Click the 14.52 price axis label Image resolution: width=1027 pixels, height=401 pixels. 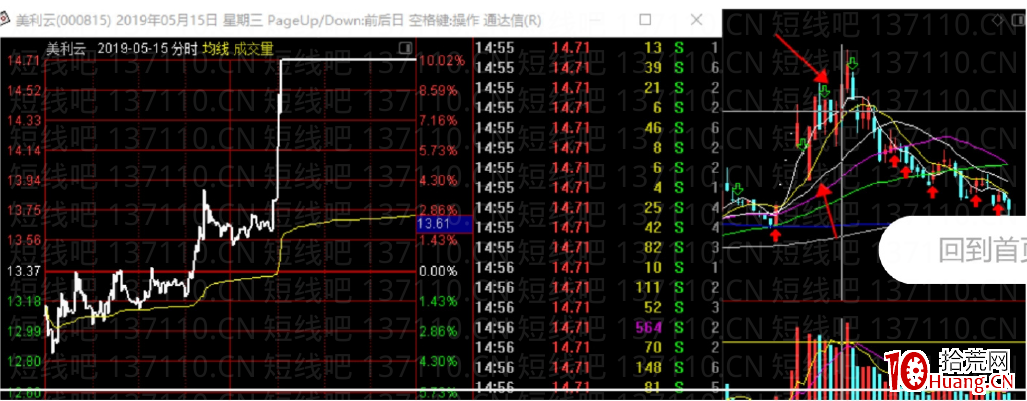coord(23,90)
